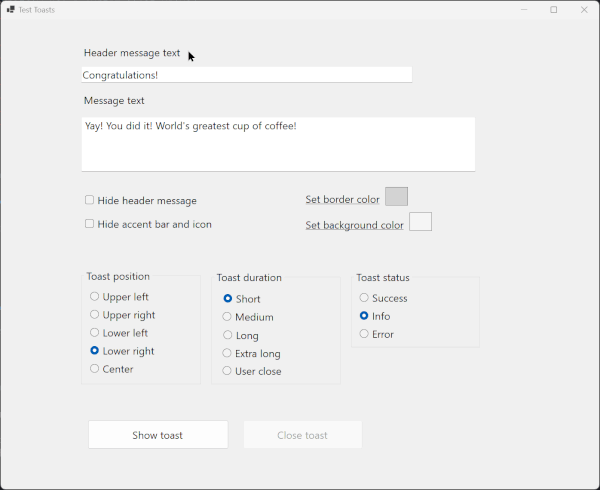Screen dimensions: 600x490
Task: Select Lower left toast position
Action: click(95, 333)
